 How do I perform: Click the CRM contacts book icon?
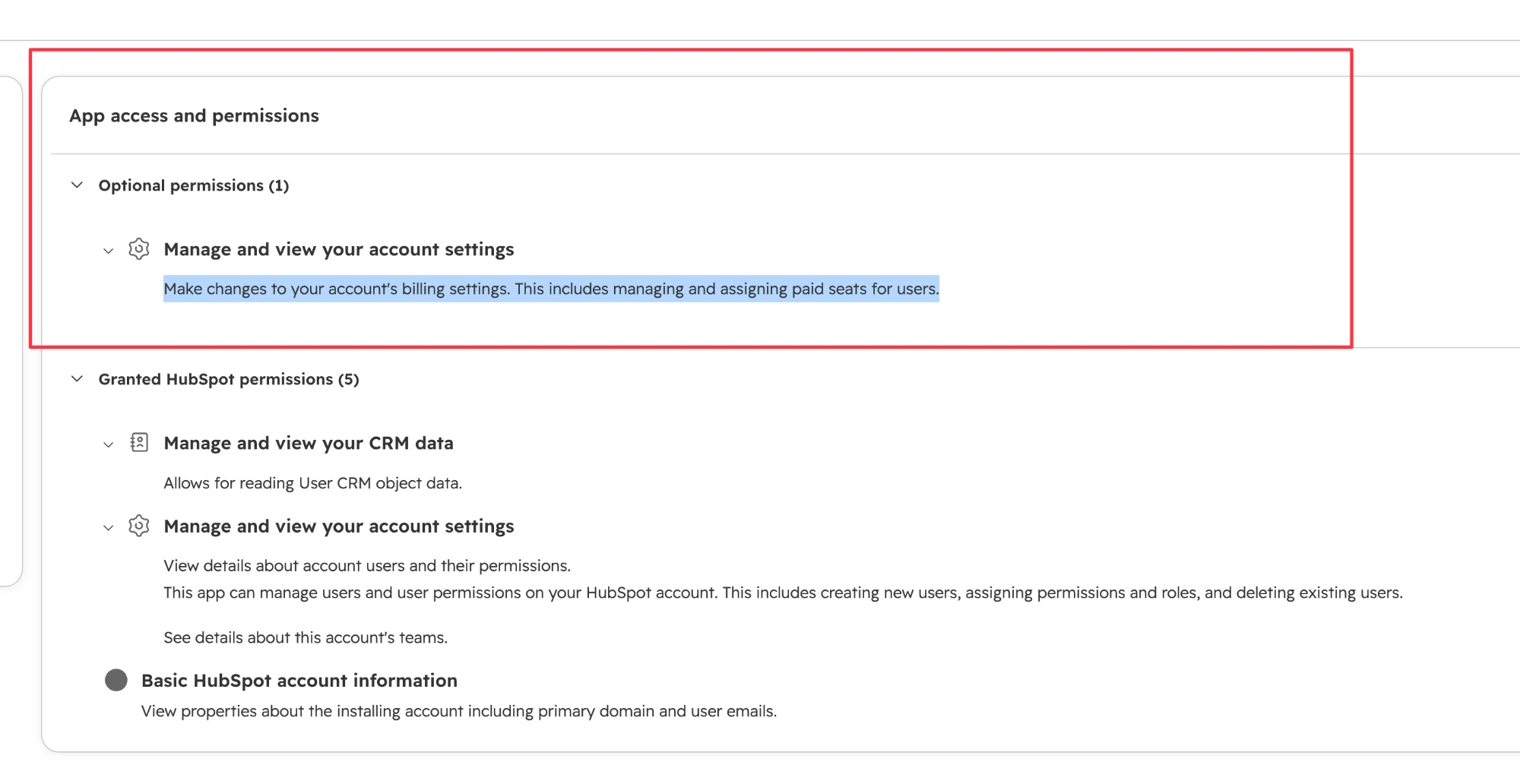coord(139,443)
